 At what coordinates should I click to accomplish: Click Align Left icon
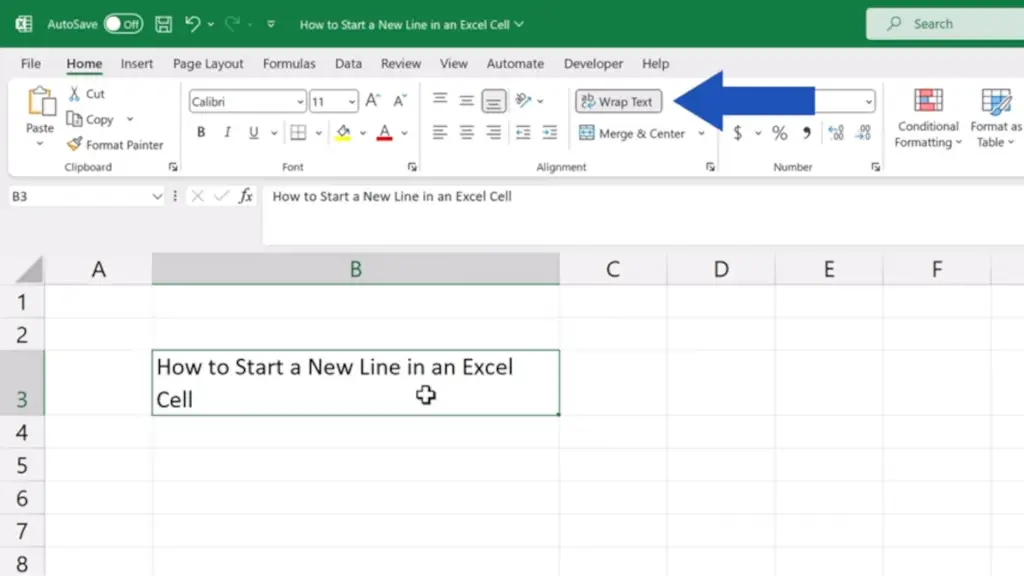point(440,133)
